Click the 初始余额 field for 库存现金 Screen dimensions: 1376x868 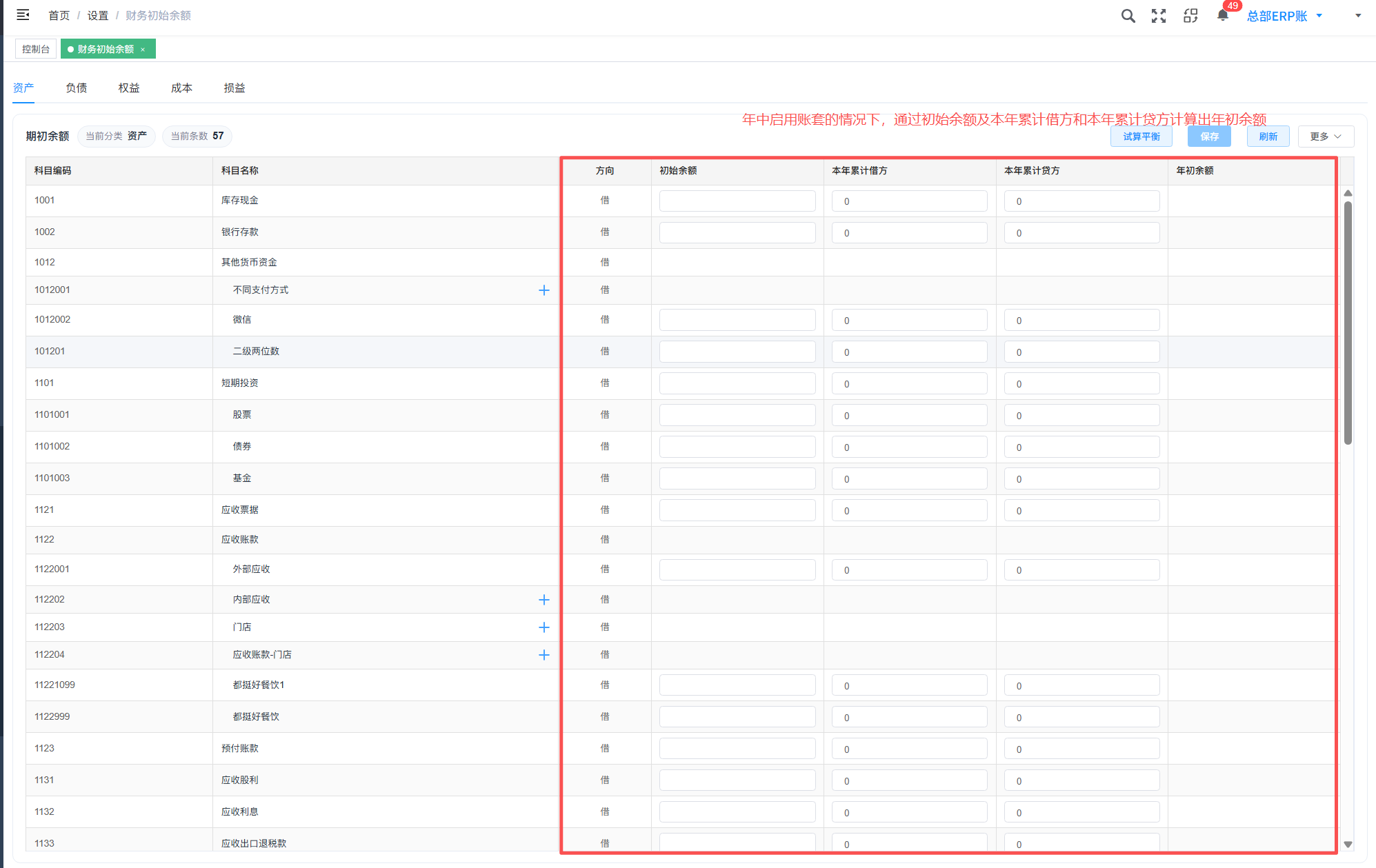[737, 201]
